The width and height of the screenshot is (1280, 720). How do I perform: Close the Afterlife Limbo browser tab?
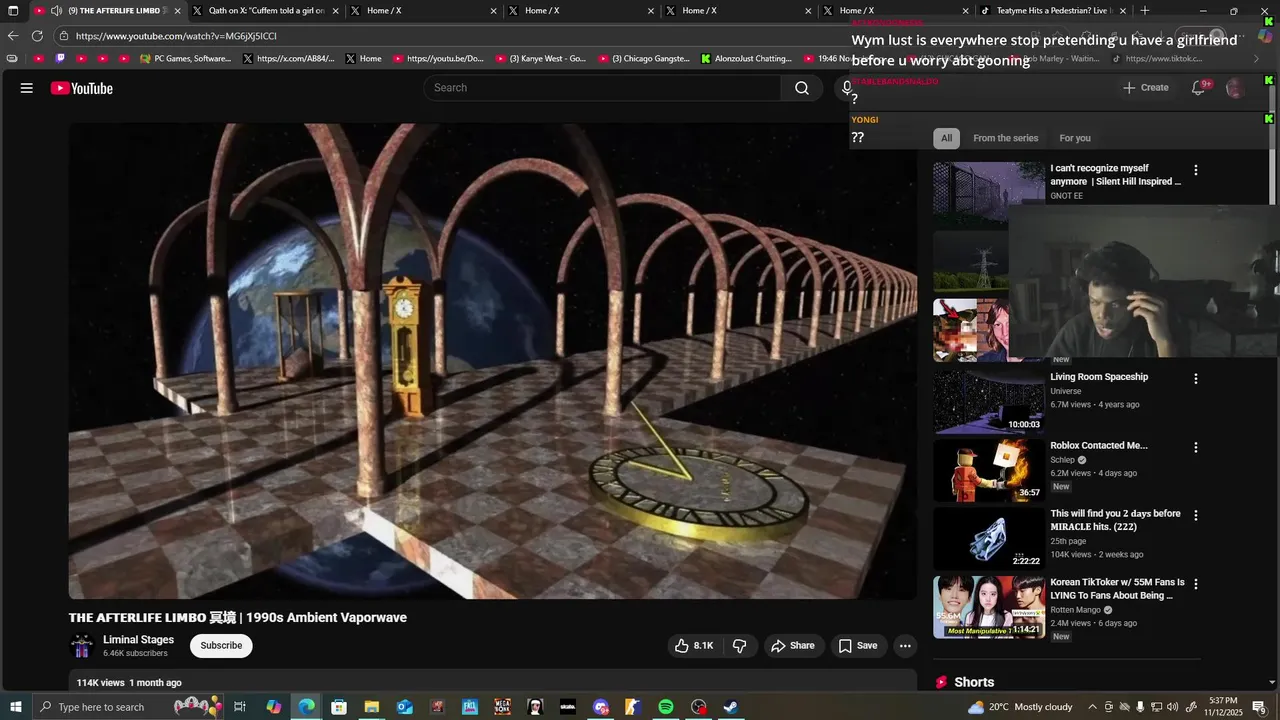[x=178, y=11]
